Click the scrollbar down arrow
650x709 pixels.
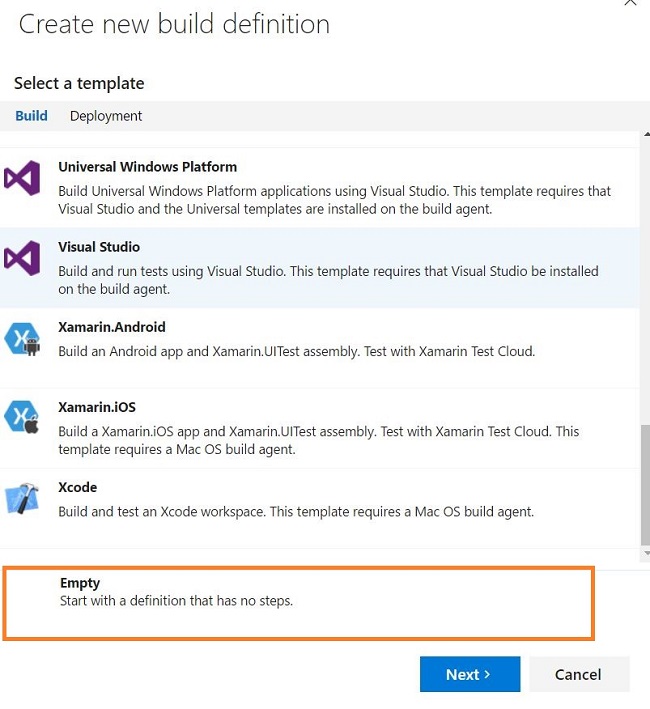tap(645, 553)
